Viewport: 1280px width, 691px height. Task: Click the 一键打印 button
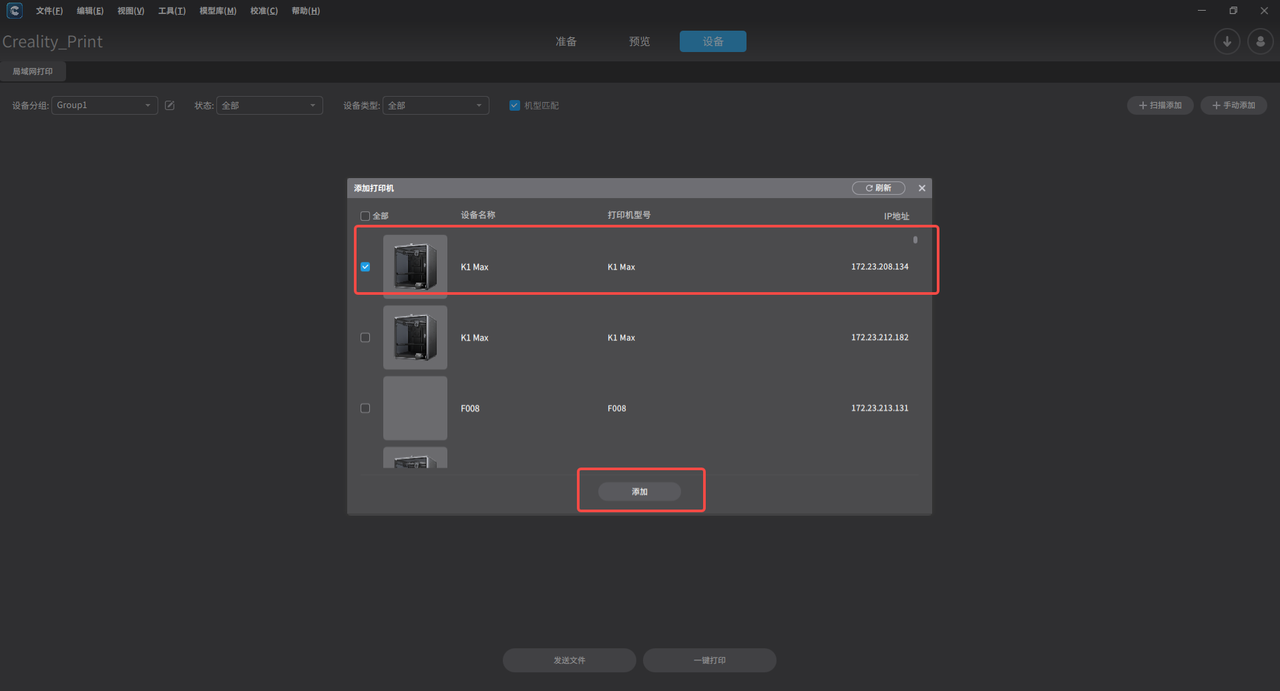[710, 660]
